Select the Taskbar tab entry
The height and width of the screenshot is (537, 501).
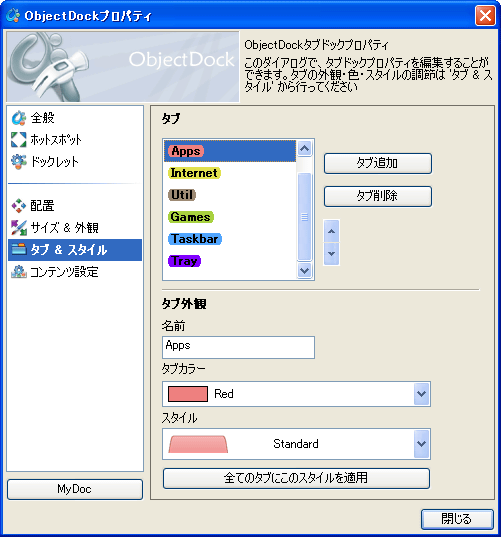[x=230, y=239]
